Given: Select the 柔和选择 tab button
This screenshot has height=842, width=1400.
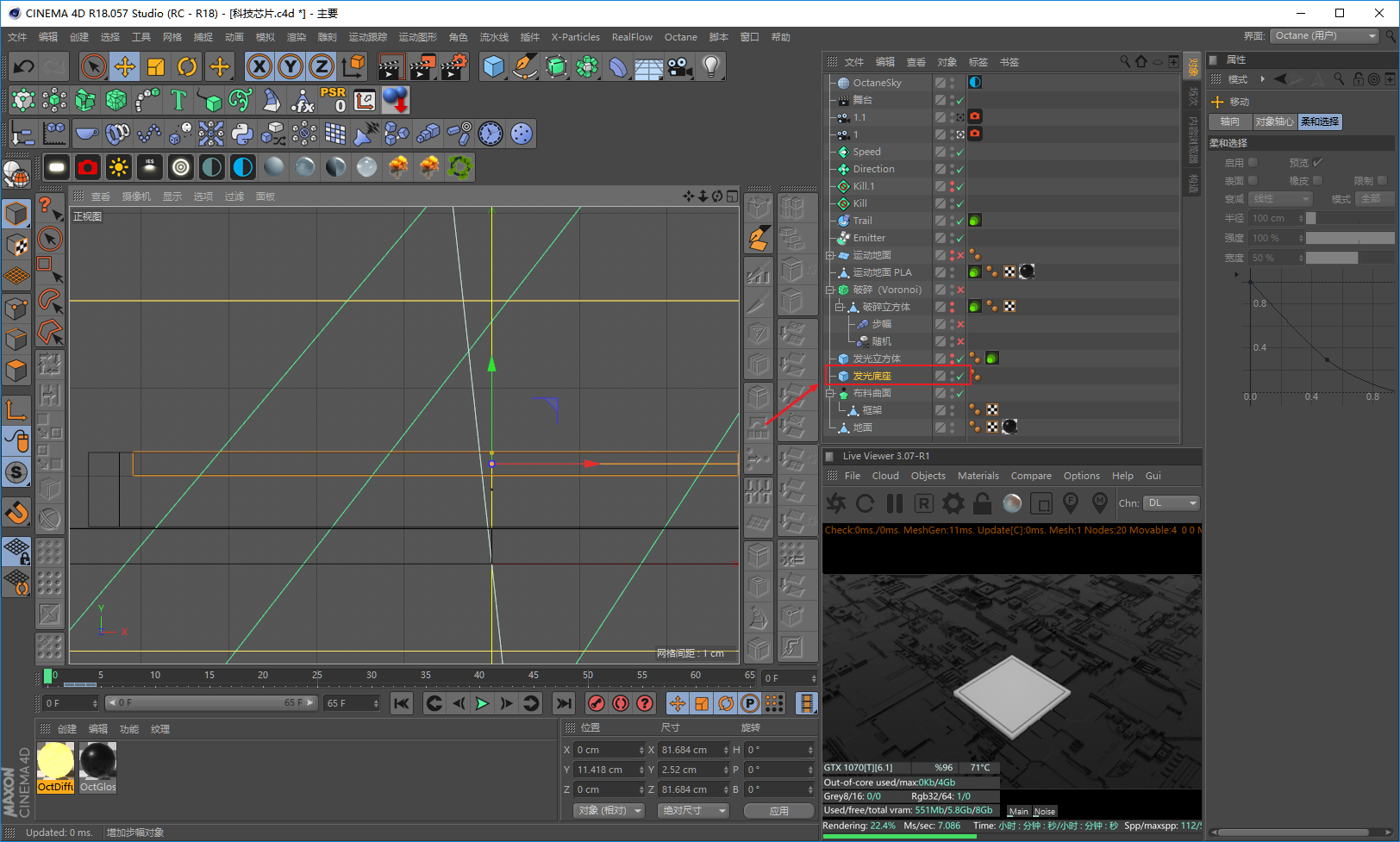Looking at the screenshot, I should 1320,122.
